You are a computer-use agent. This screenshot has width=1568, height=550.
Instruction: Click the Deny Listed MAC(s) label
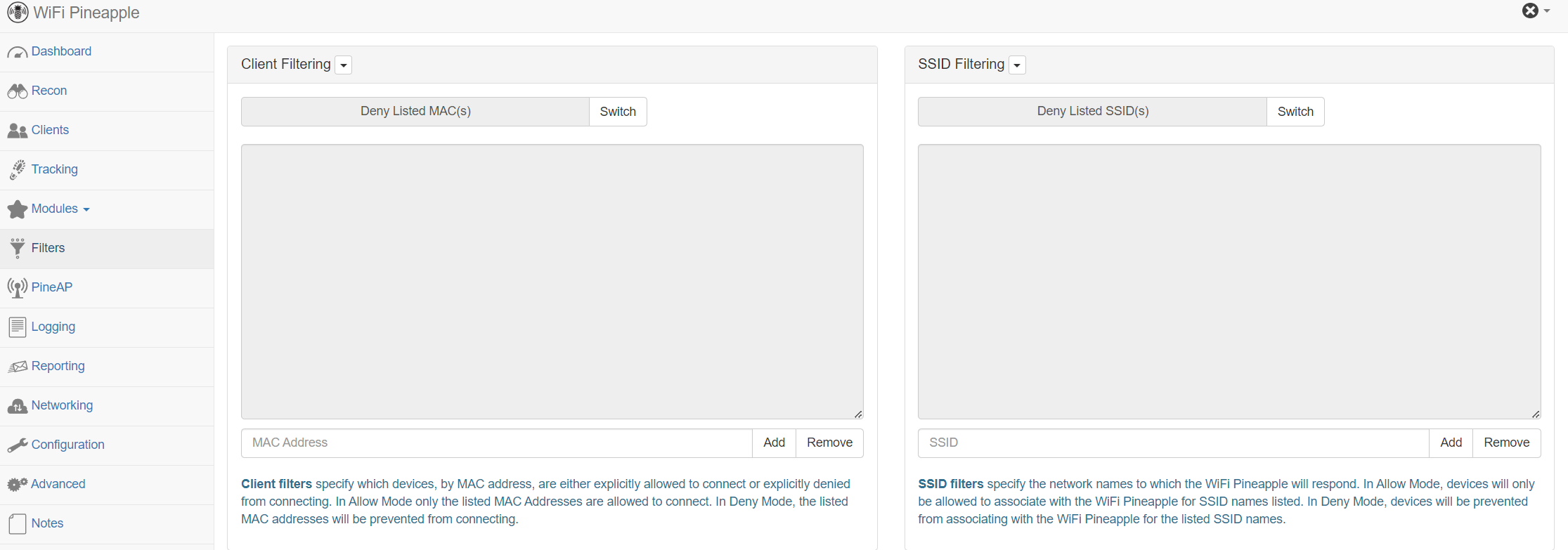point(415,111)
